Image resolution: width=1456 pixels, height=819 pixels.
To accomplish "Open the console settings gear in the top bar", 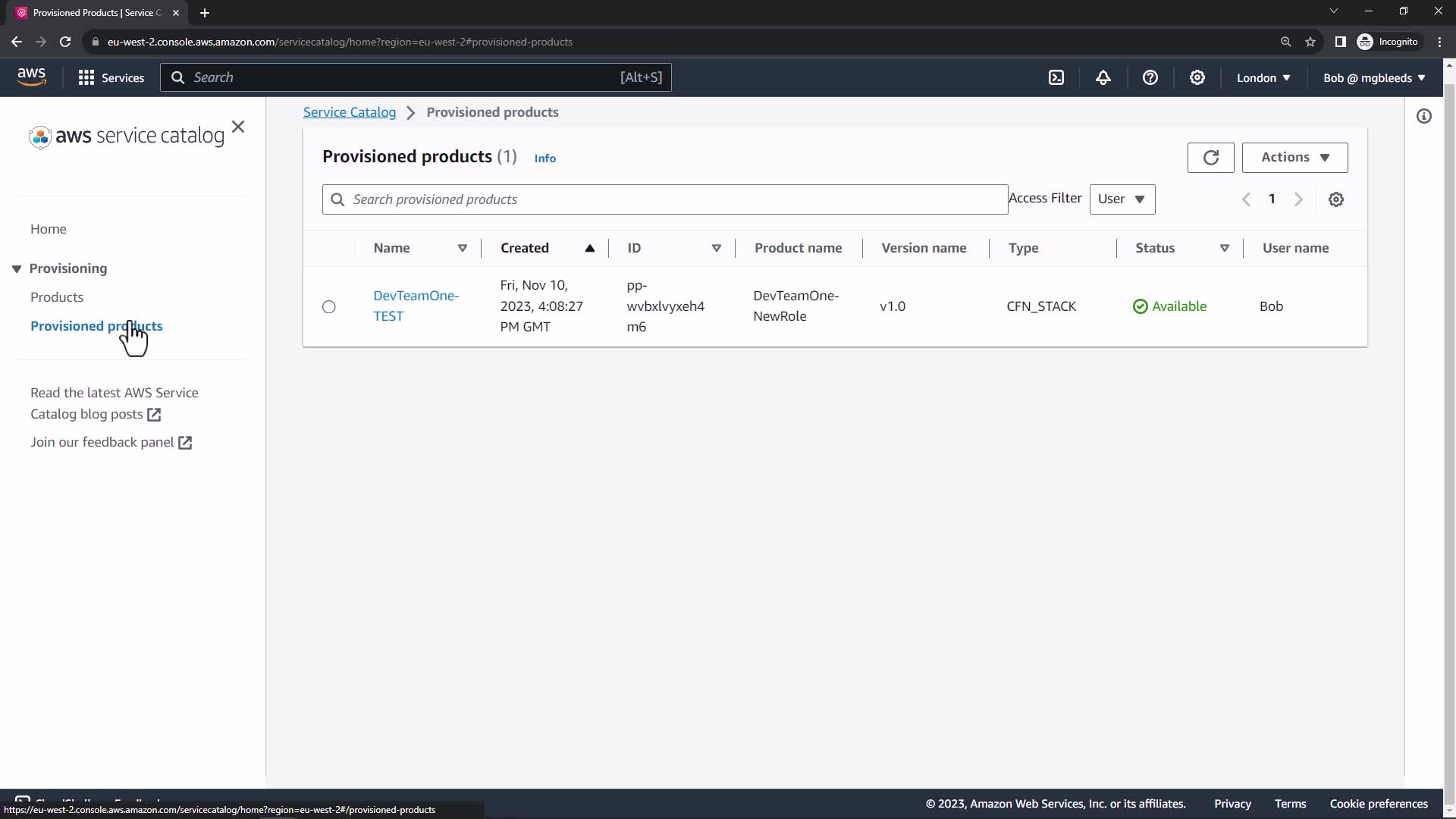I will pyautogui.click(x=1197, y=77).
